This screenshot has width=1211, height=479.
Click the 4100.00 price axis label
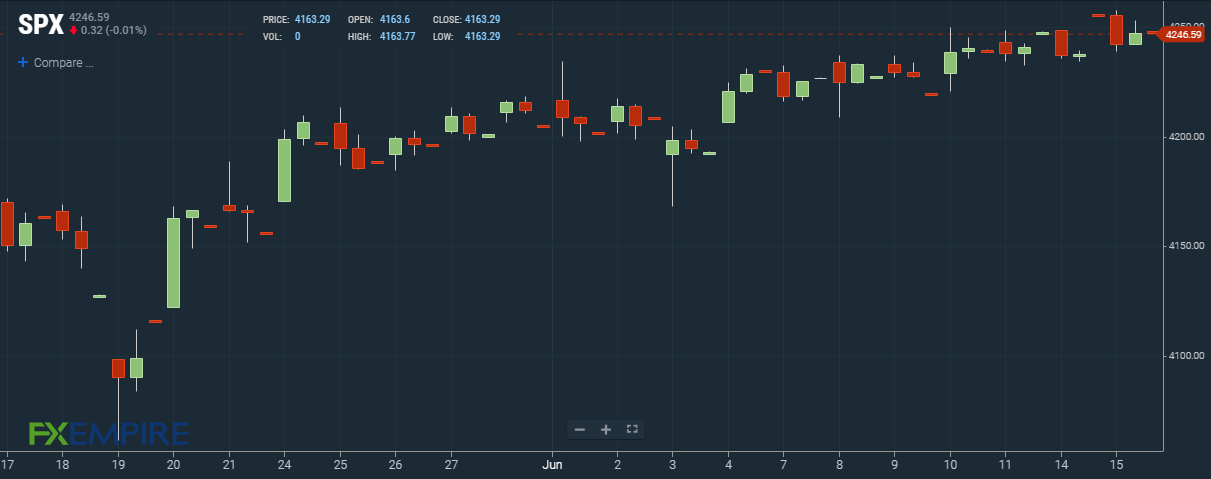tap(1185, 356)
